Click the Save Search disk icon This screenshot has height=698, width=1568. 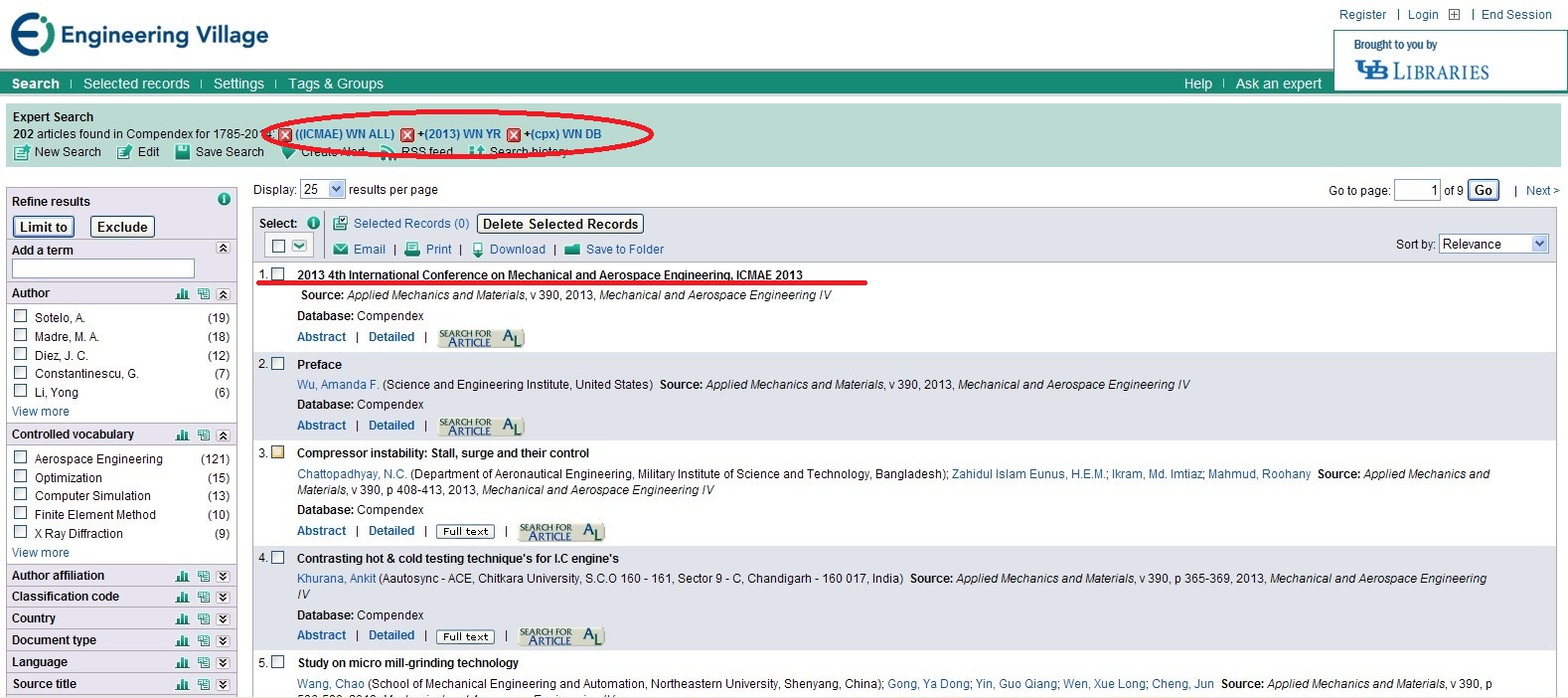(182, 152)
